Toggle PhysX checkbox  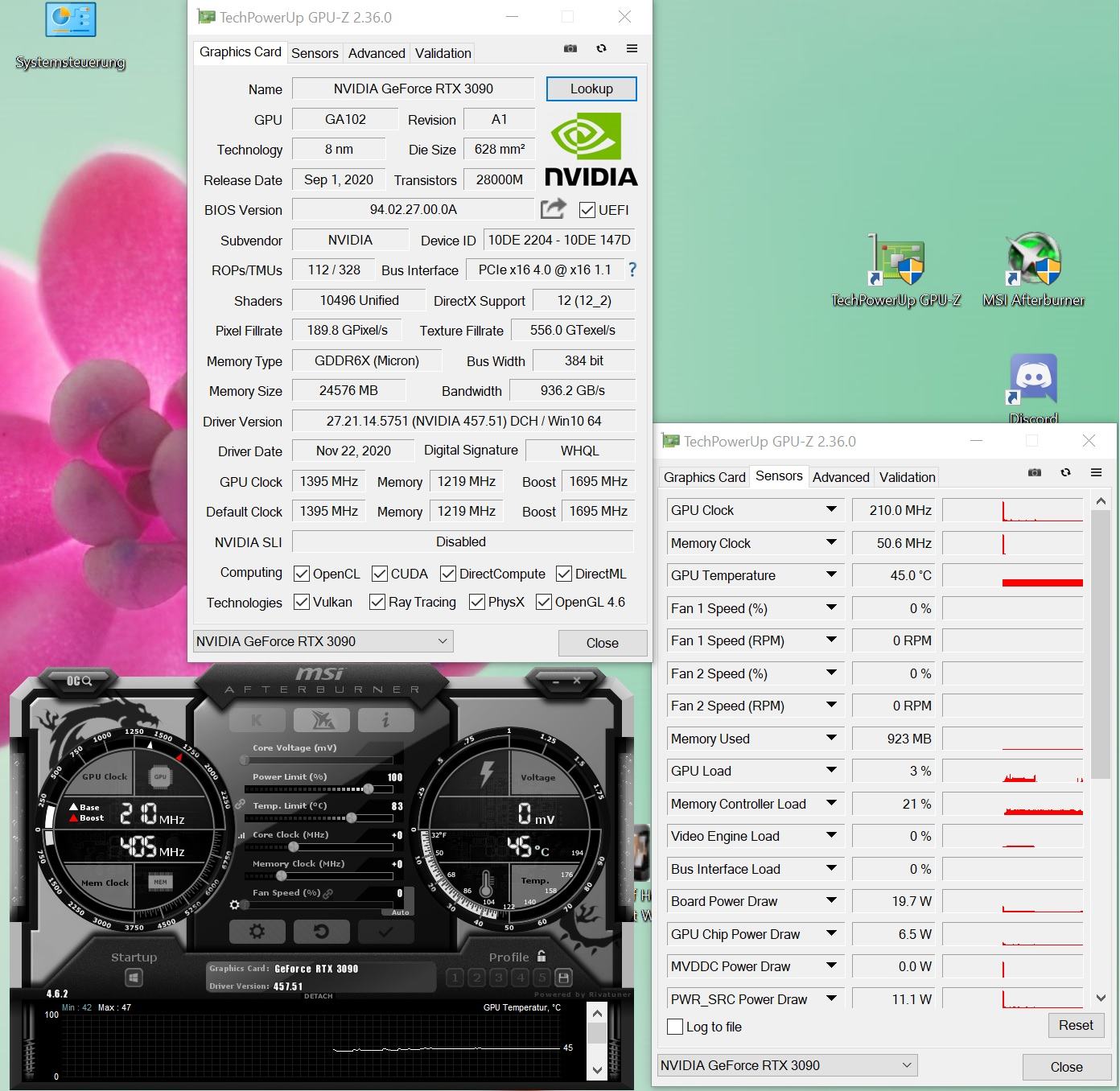coord(477,602)
